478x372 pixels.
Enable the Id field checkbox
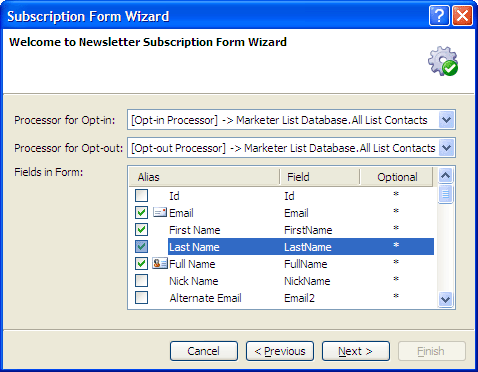[141, 196]
